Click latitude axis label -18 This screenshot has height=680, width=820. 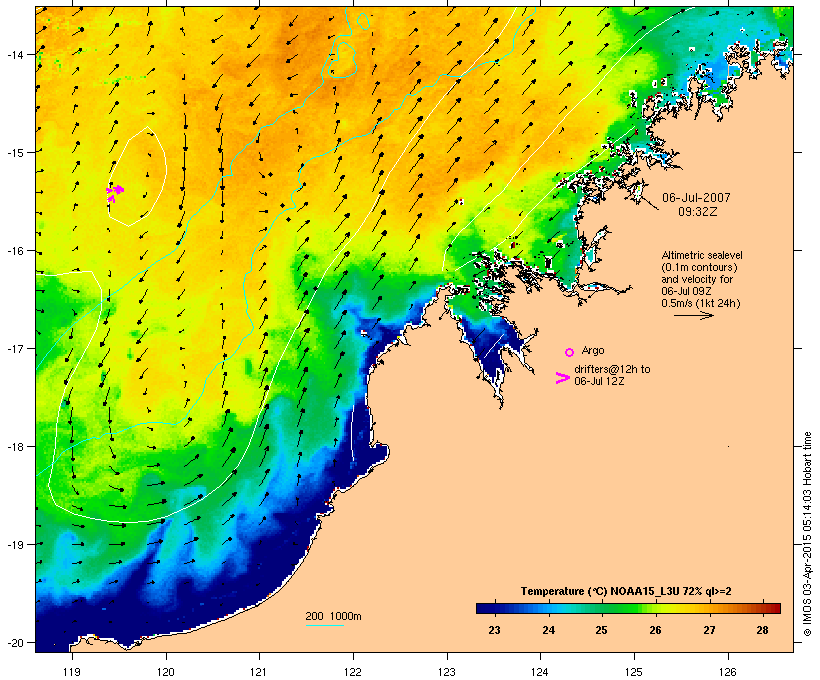(x=14, y=446)
